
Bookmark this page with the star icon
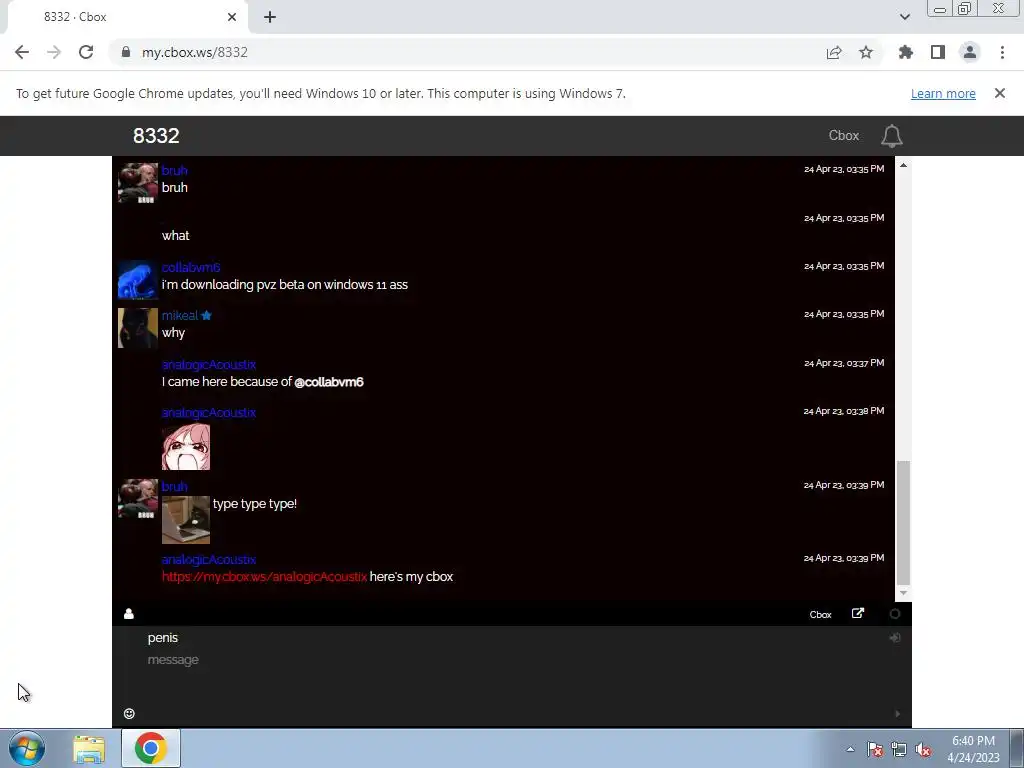[x=866, y=52]
